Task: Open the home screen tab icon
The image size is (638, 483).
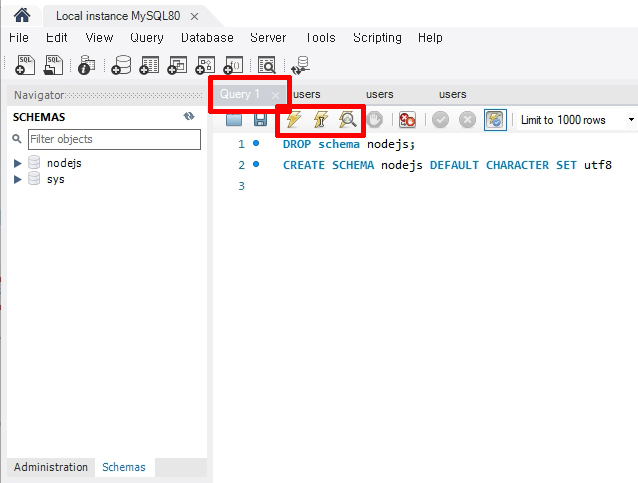Action: click(x=22, y=15)
